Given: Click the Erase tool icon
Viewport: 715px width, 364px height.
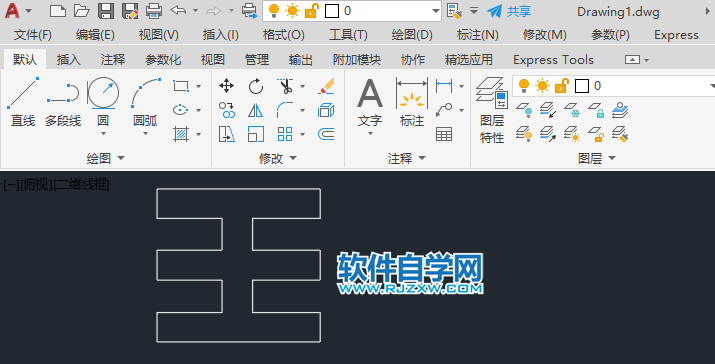Looking at the screenshot, I should point(326,86).
